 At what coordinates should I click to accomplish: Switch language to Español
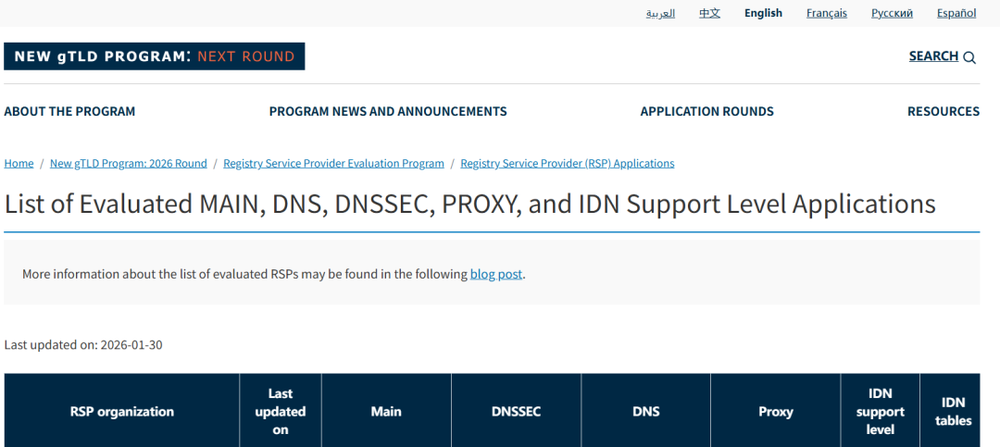coord(956,13)
